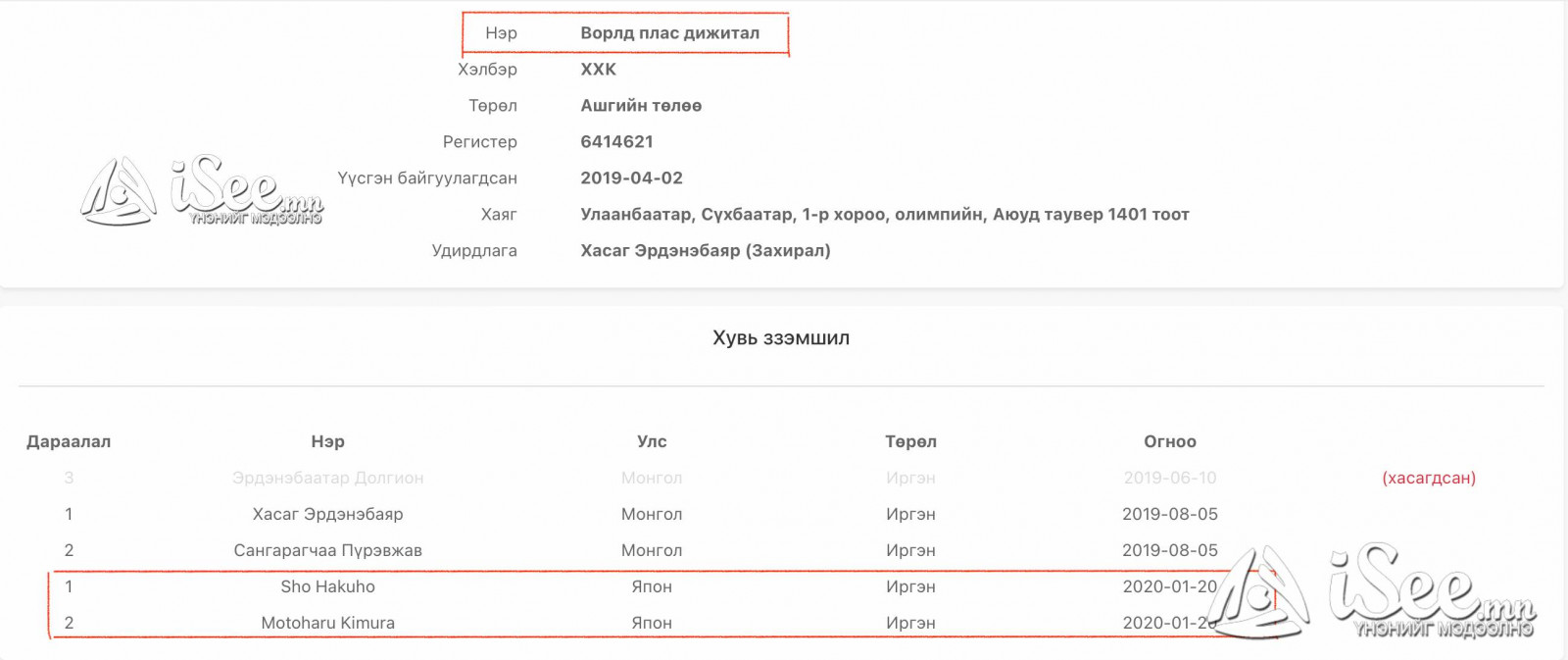Click the 'Нэр' field label

coord(501,33)
